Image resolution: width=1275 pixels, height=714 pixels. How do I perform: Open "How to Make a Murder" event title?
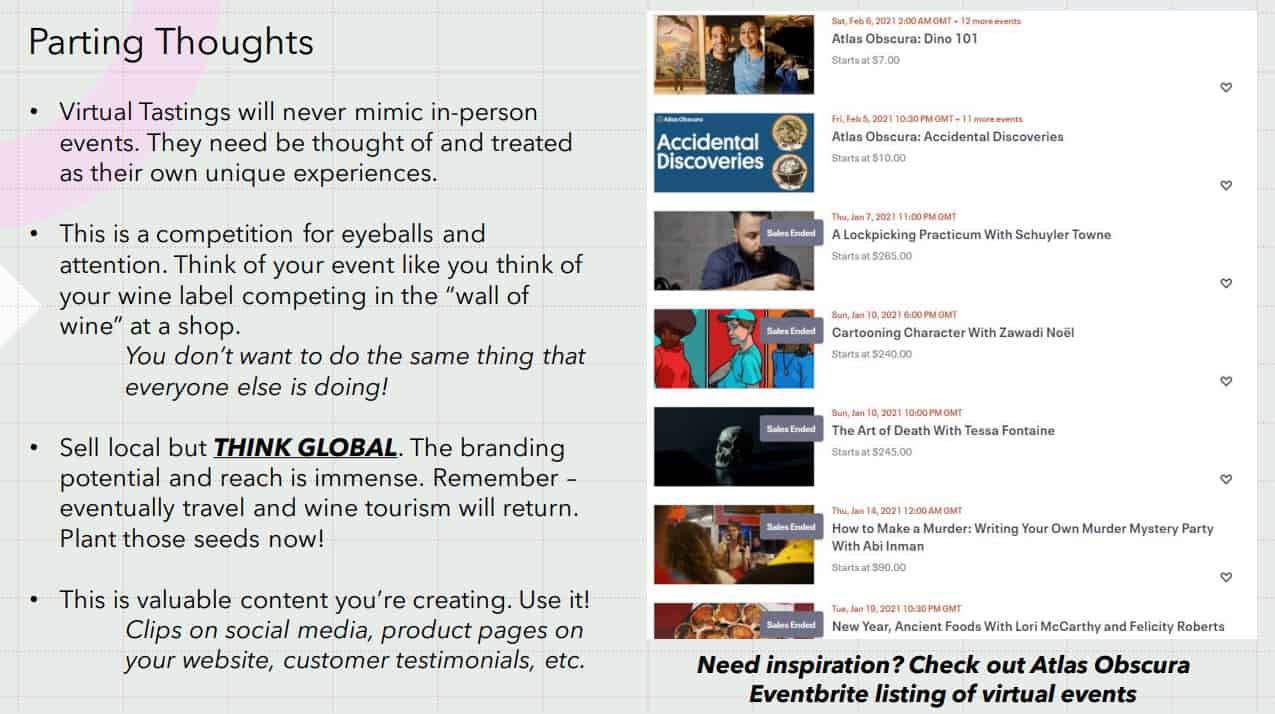1023,537
